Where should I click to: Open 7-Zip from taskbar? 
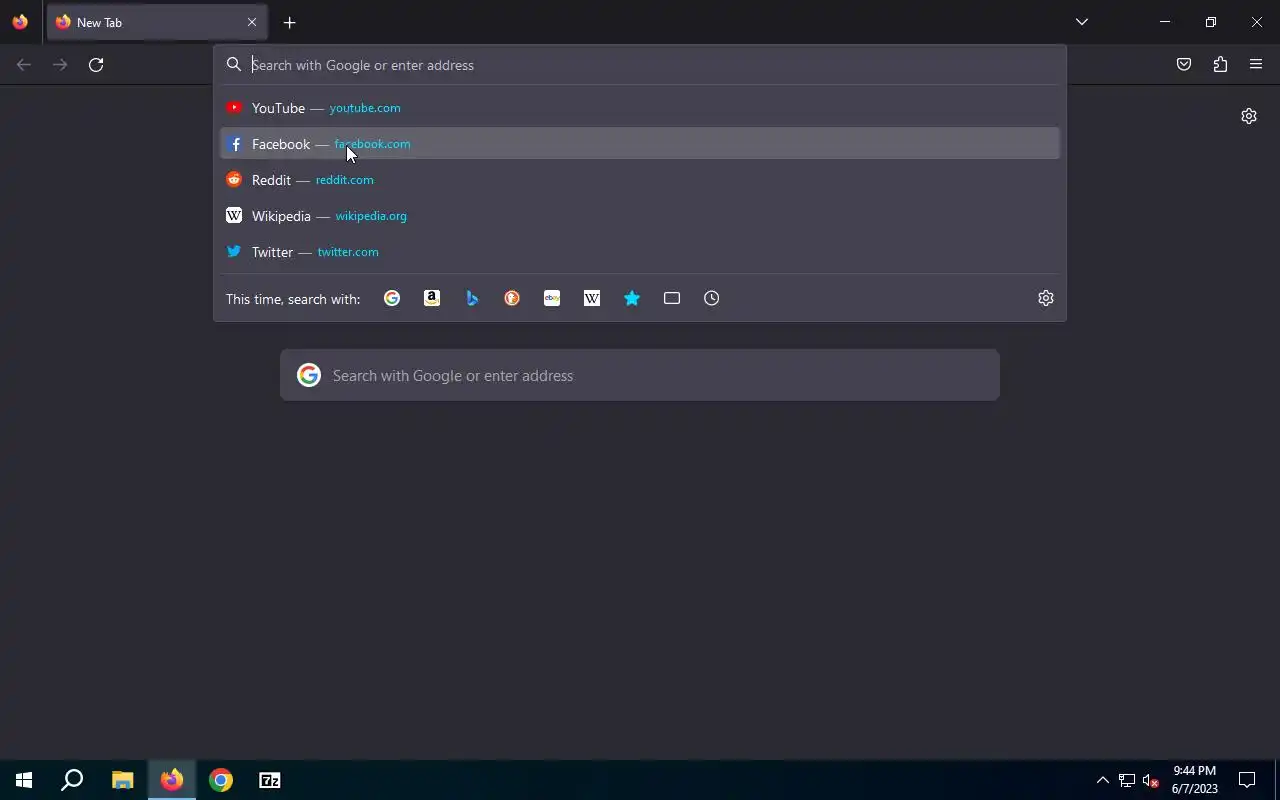click(x=270, y=780)
